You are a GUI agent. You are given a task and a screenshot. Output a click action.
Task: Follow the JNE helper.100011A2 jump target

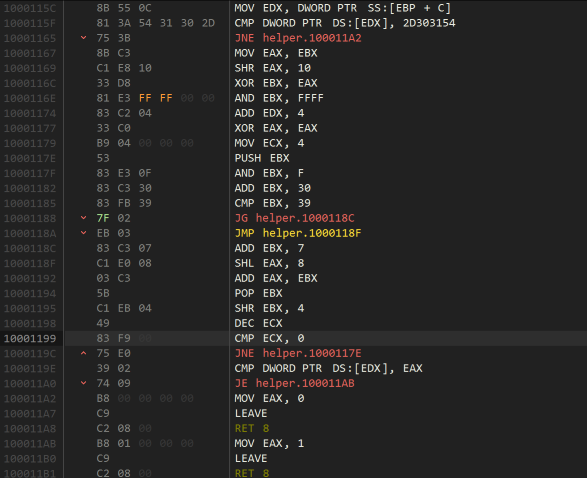click(298, 38)
